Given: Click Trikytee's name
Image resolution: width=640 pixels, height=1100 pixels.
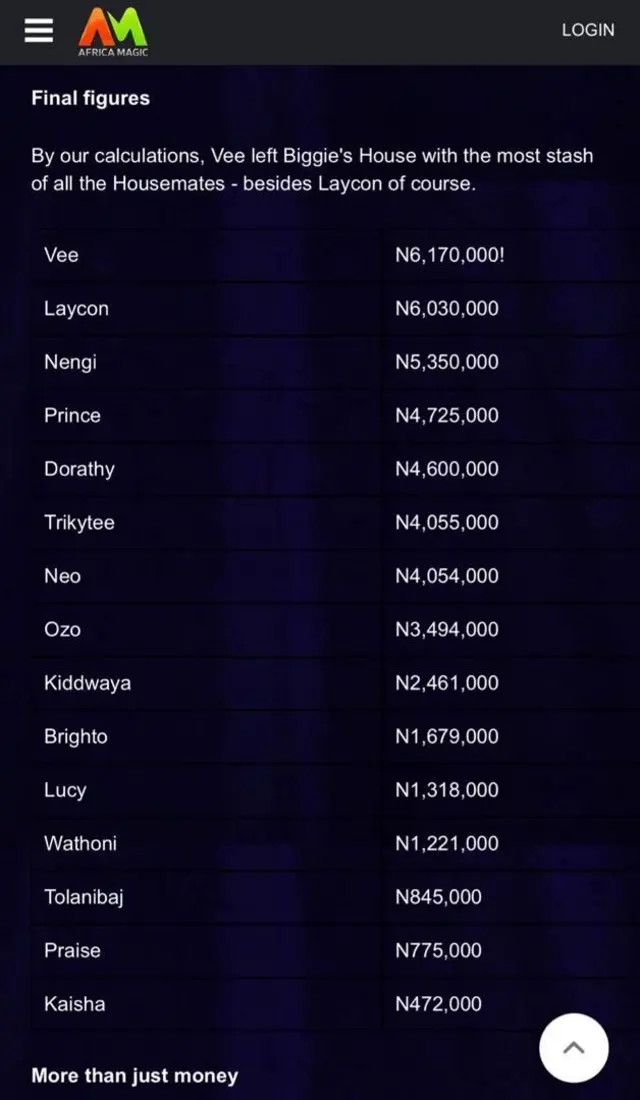Looking at the screenshot, I should click(79, 522).
